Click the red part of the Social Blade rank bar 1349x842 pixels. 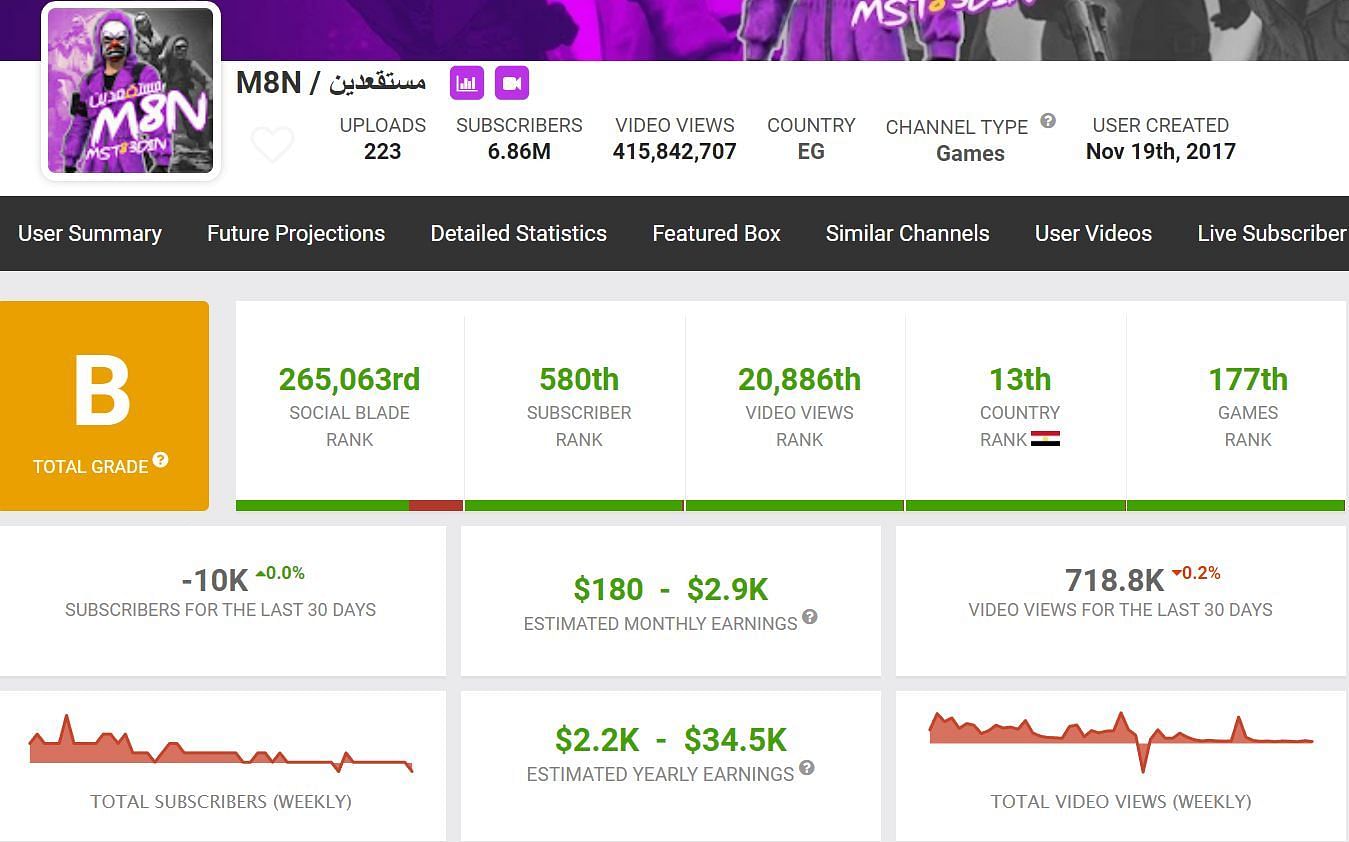tap(436, 506)
